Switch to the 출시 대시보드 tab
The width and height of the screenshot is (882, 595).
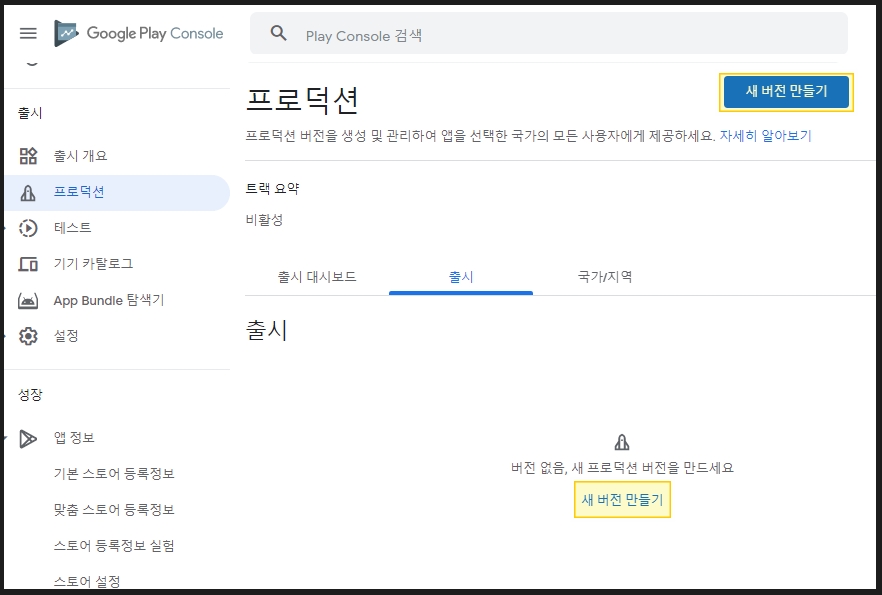point(317,277)
